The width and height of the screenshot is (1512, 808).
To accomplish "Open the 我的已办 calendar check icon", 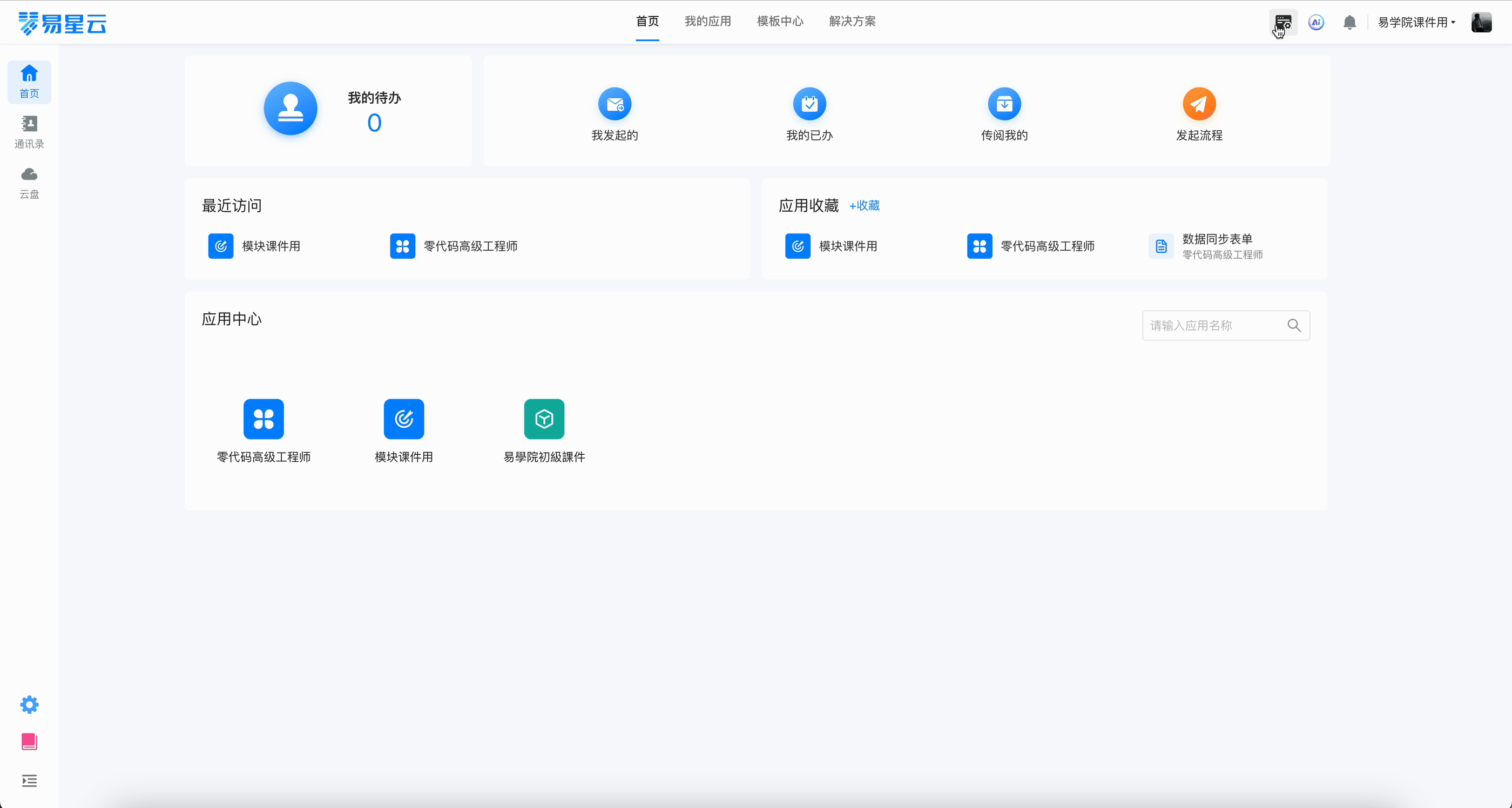I will tap(809, 104).
